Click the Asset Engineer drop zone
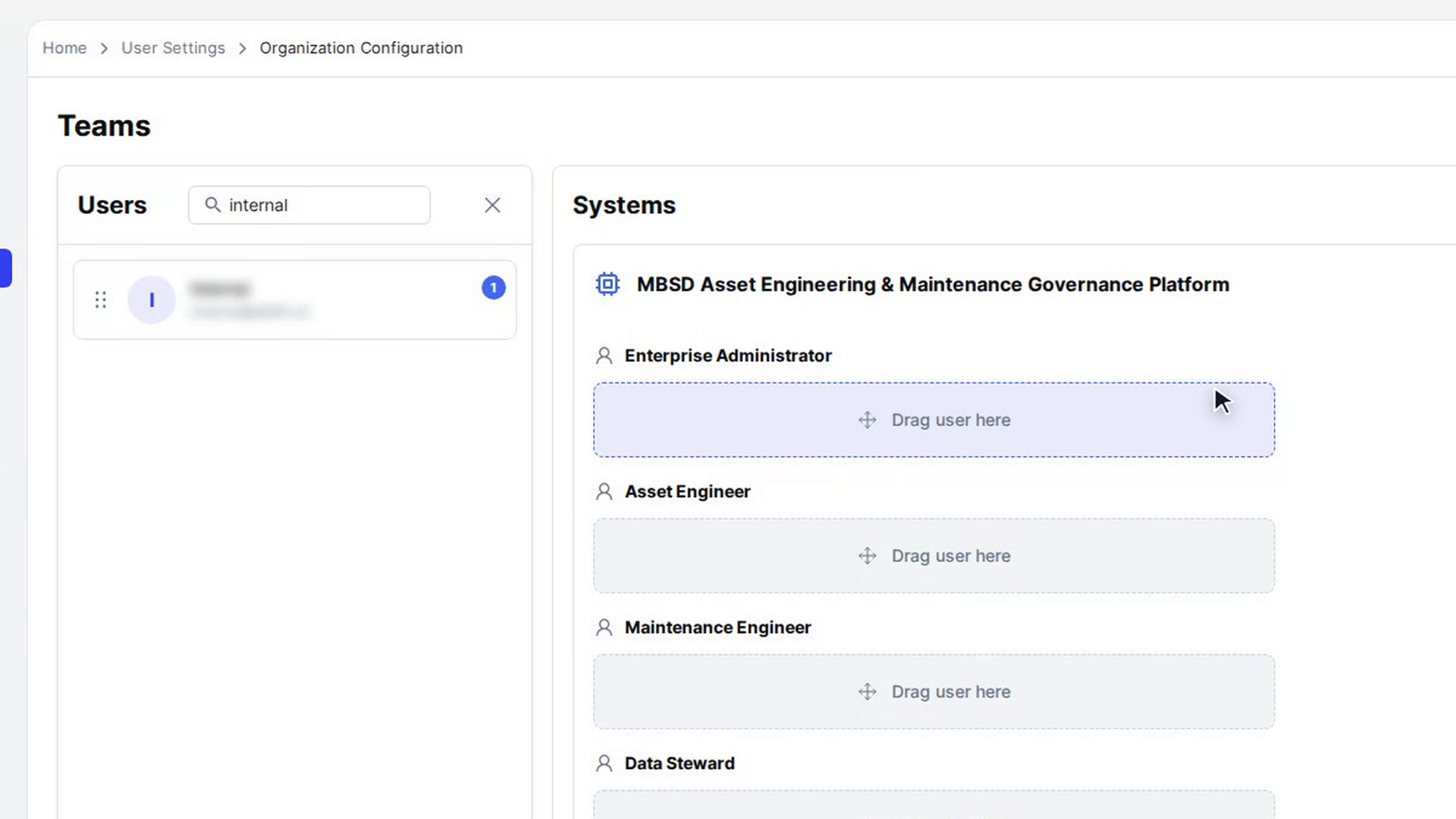 tap(934, 556)
